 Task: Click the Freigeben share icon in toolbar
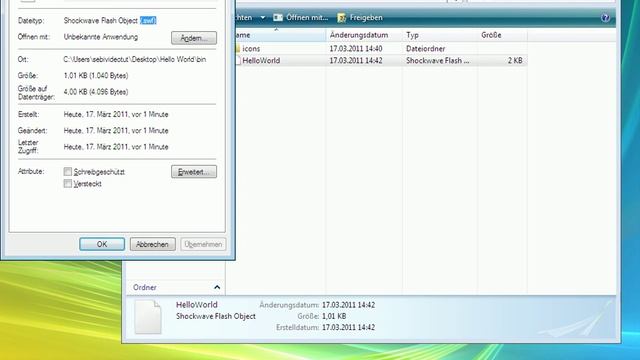click(342, 18)
